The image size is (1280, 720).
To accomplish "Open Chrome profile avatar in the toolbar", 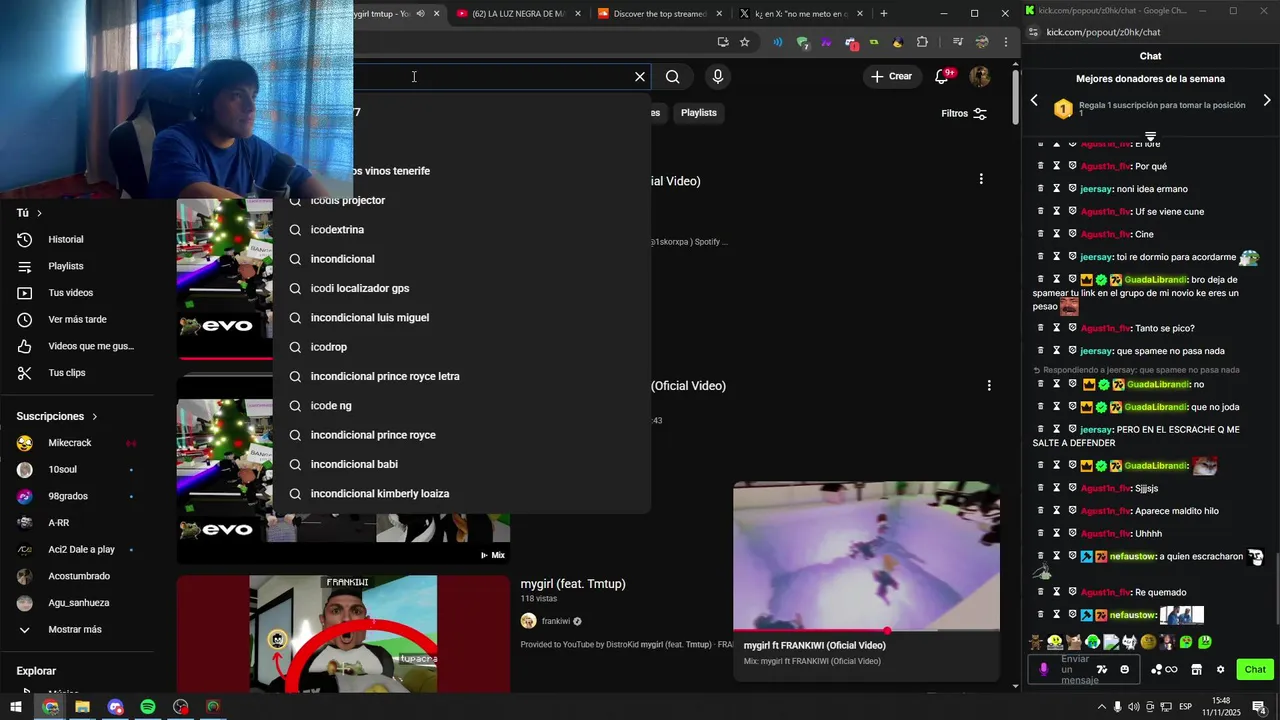I will [982, 42].
